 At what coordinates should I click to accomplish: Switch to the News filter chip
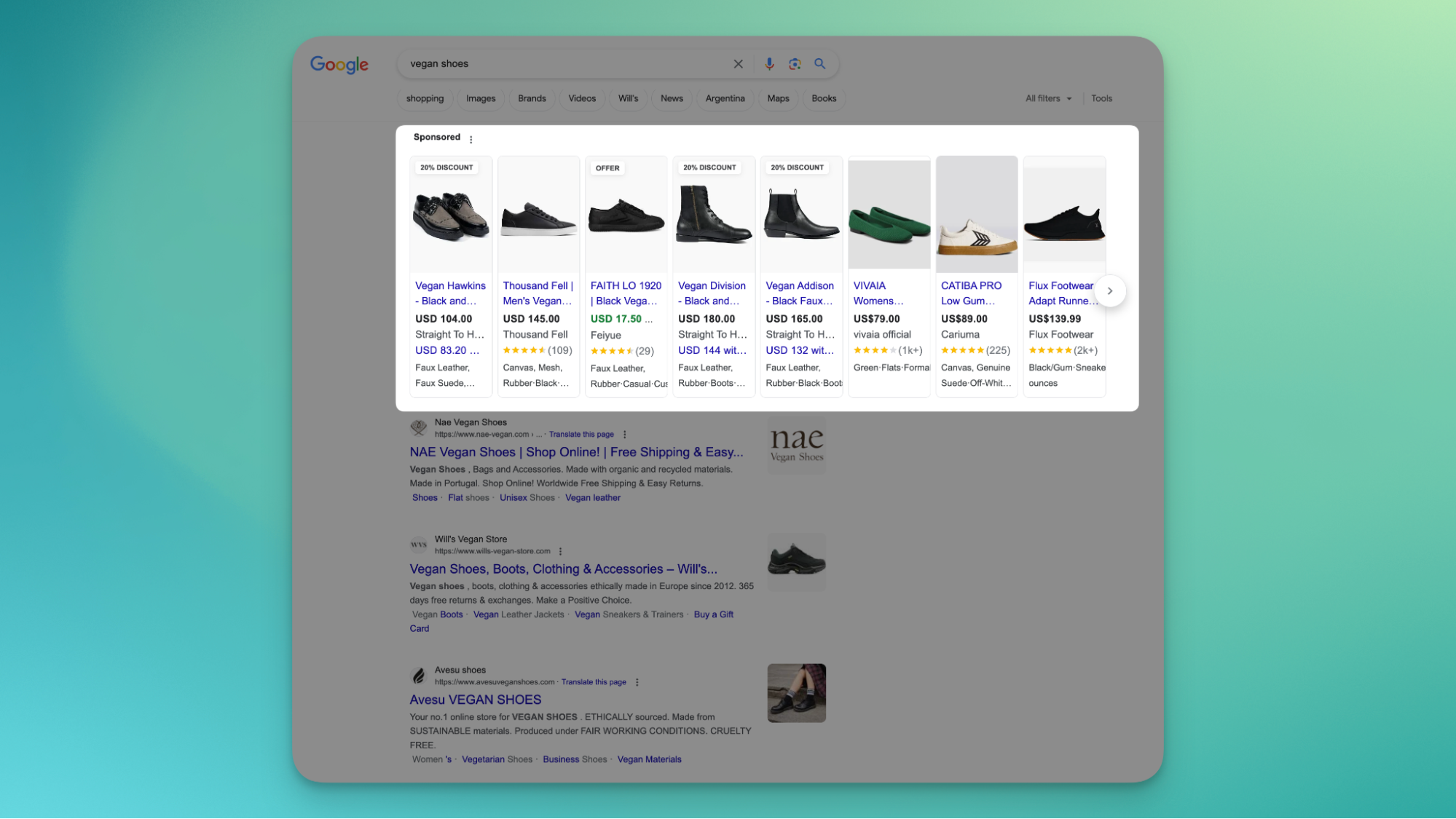[672, 99]
